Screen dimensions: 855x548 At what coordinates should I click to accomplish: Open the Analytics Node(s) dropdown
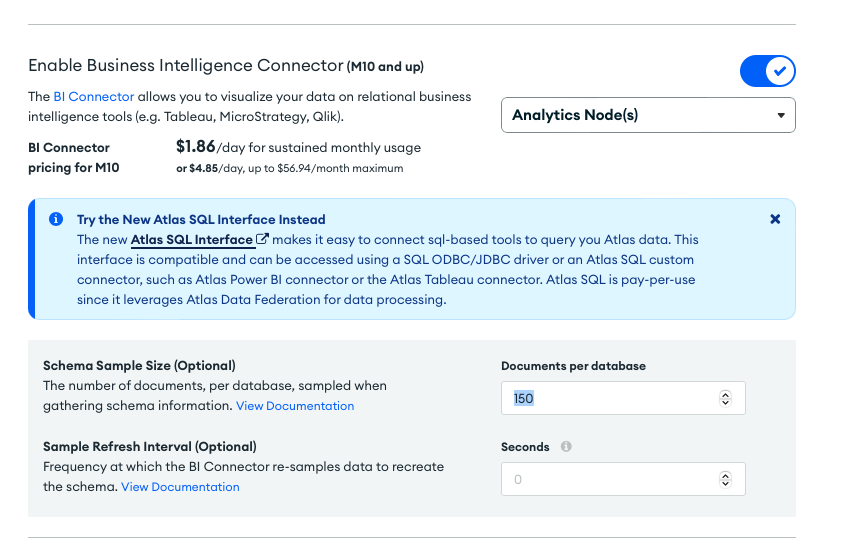point(647,115)
